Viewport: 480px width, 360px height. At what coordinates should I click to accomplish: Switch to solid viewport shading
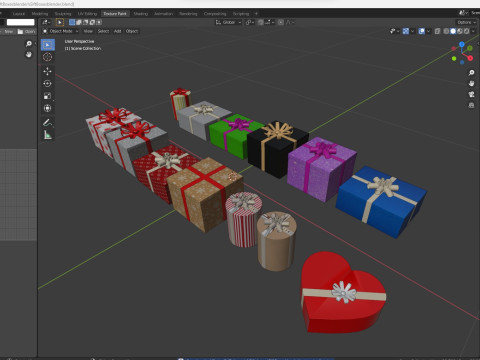pos(453,31)
